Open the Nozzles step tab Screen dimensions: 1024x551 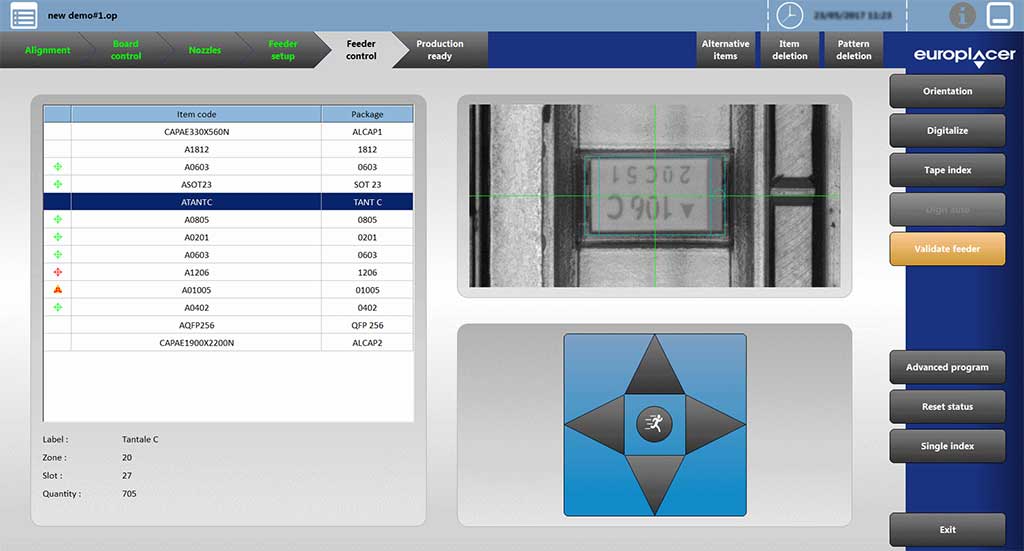click(x=205, y=50)
